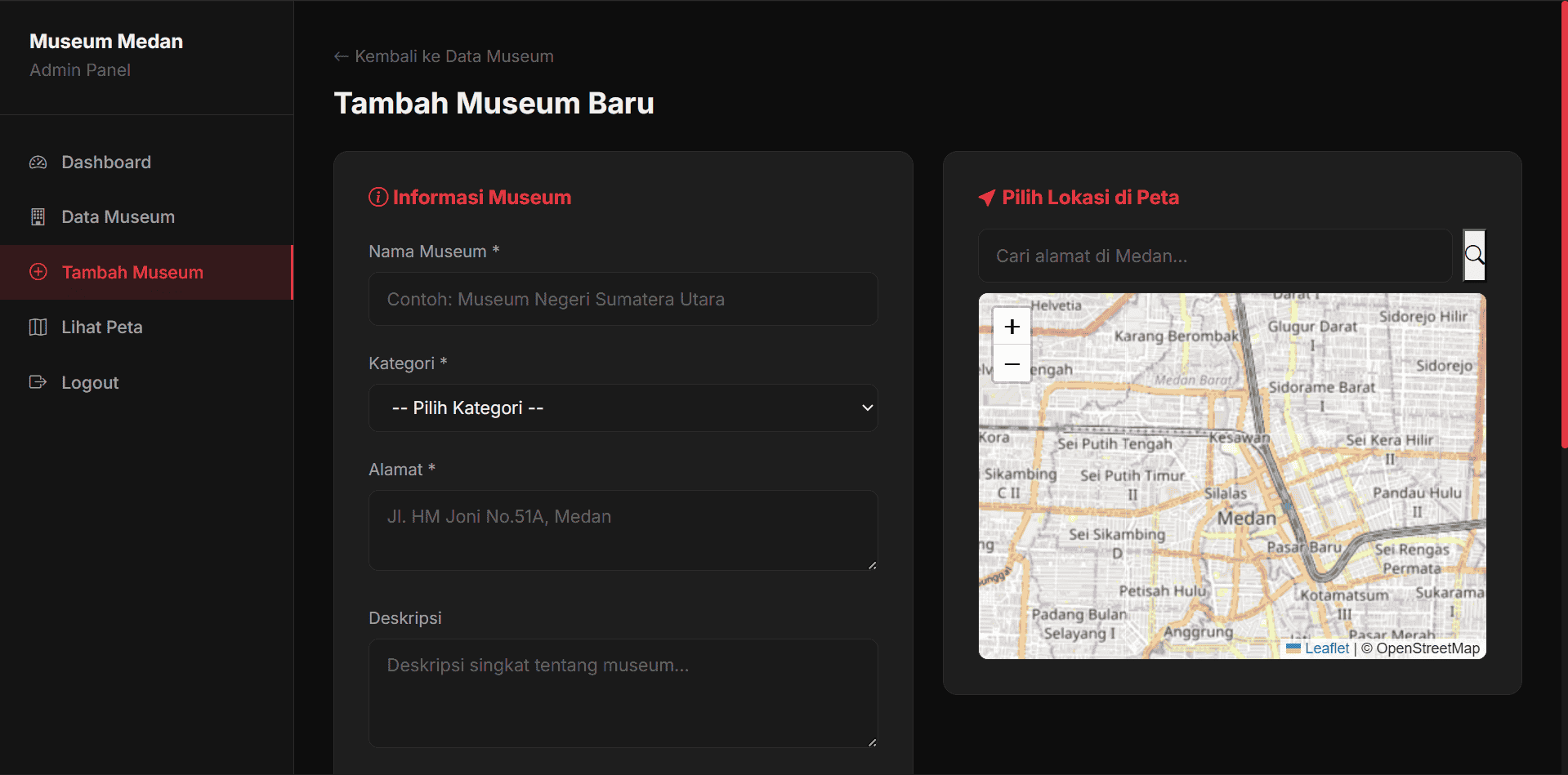Viewport: 1568px width, 775px height.
Task: Click the Alamat textarea resize handle
Action: pos(872,565)
